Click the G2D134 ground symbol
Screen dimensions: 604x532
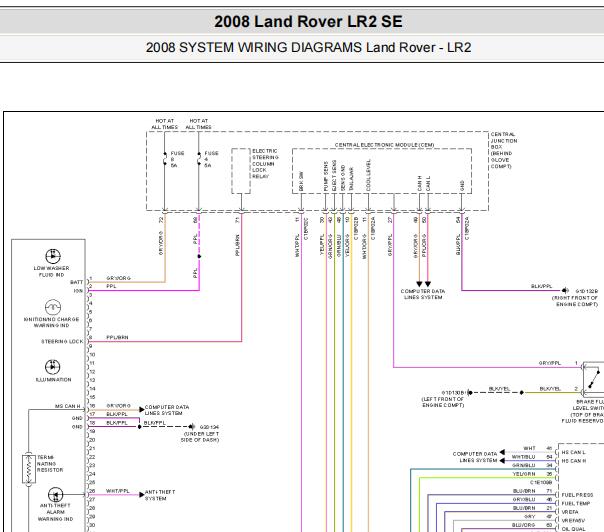pos(191,426)
